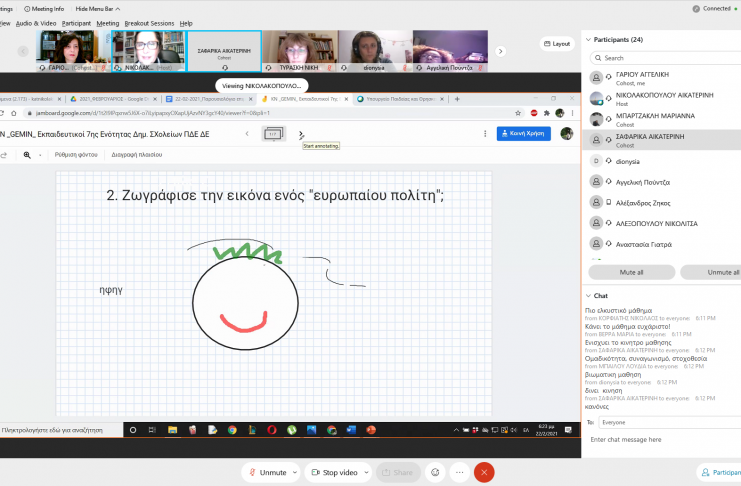The height and width of the screenshot is (486, 741).
Task: Open the Jamboard frame selector thumbnail
Action: (273, 133)
